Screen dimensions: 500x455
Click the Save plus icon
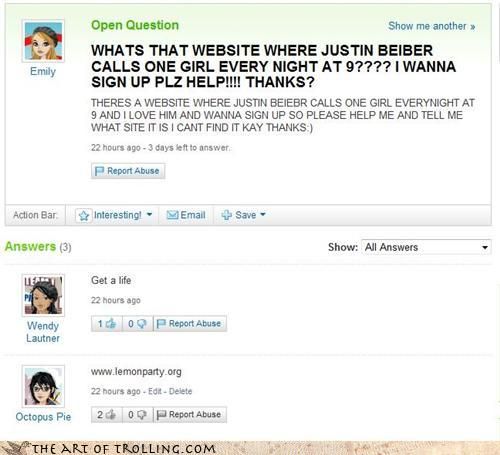point(226,215)
